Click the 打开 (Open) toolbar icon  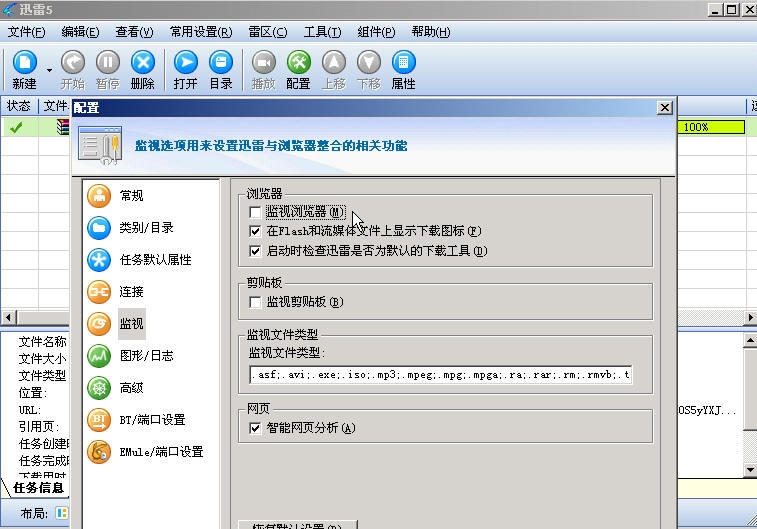click(x=186, y=63)
